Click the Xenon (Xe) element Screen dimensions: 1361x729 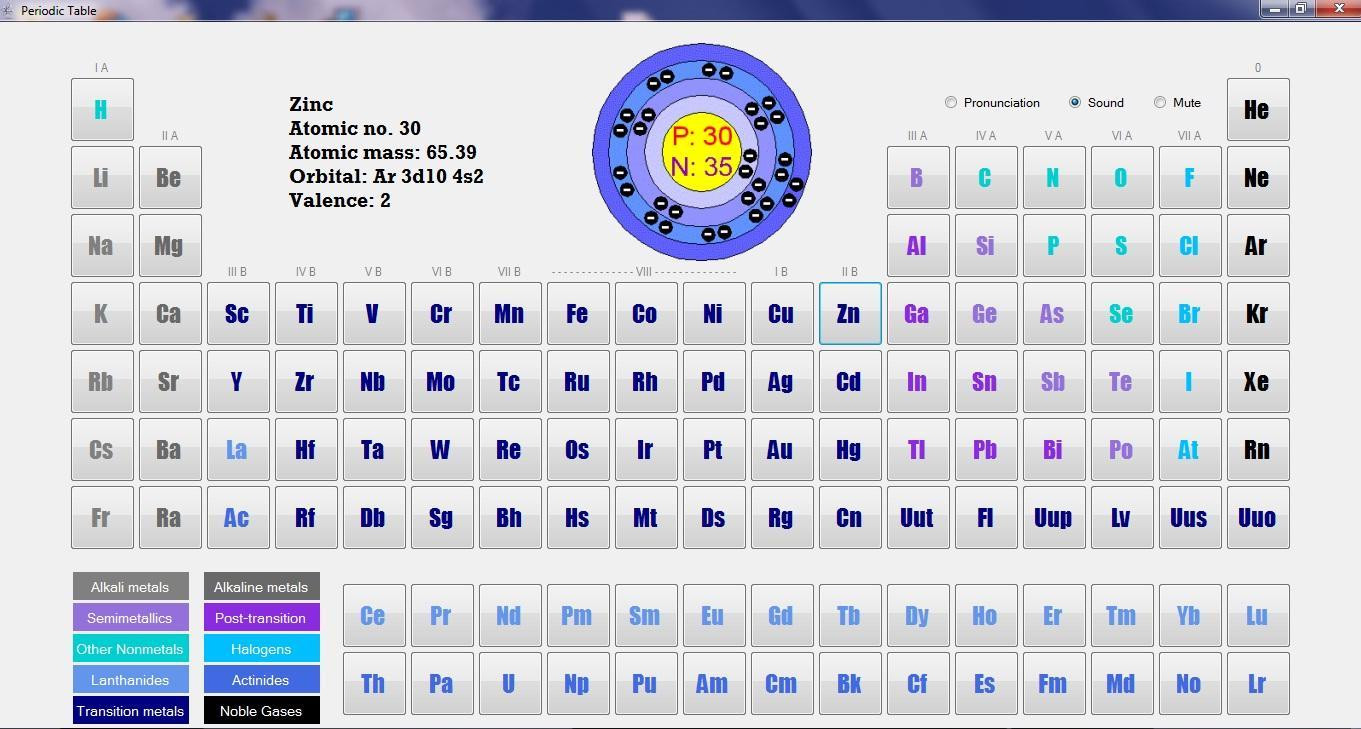1258,382
